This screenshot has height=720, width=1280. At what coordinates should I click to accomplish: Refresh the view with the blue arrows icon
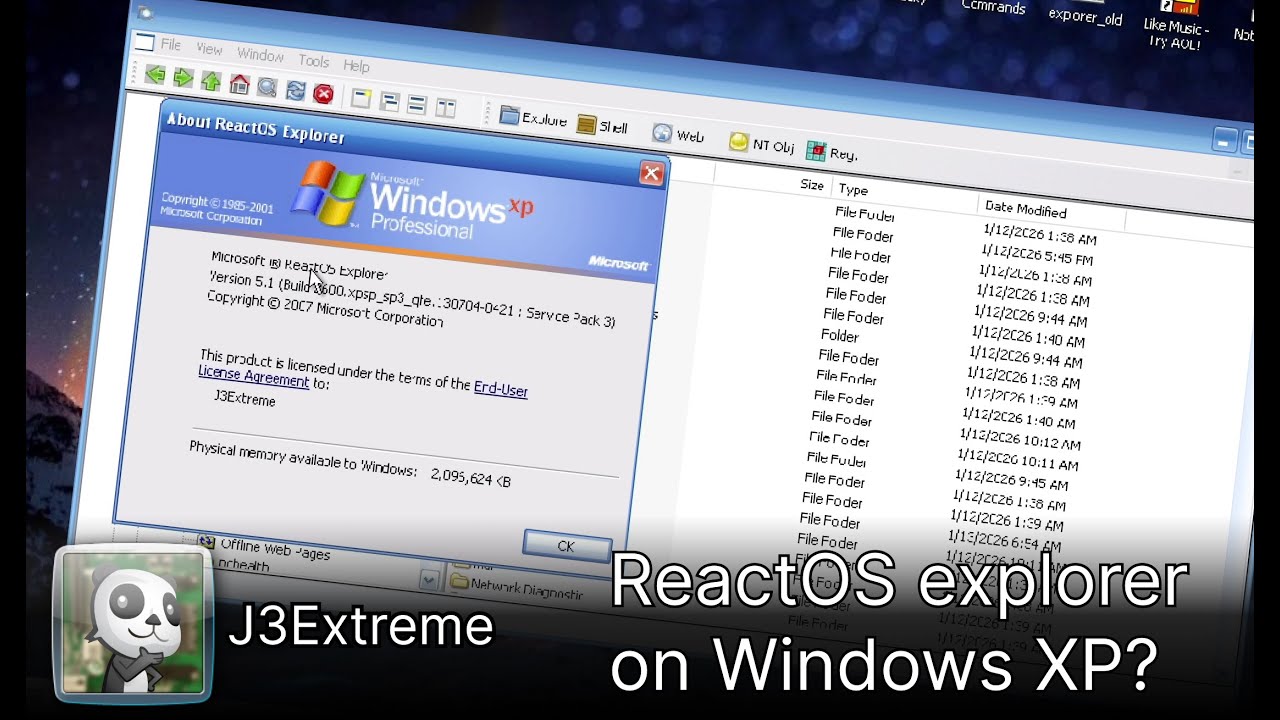click(295, 90)
